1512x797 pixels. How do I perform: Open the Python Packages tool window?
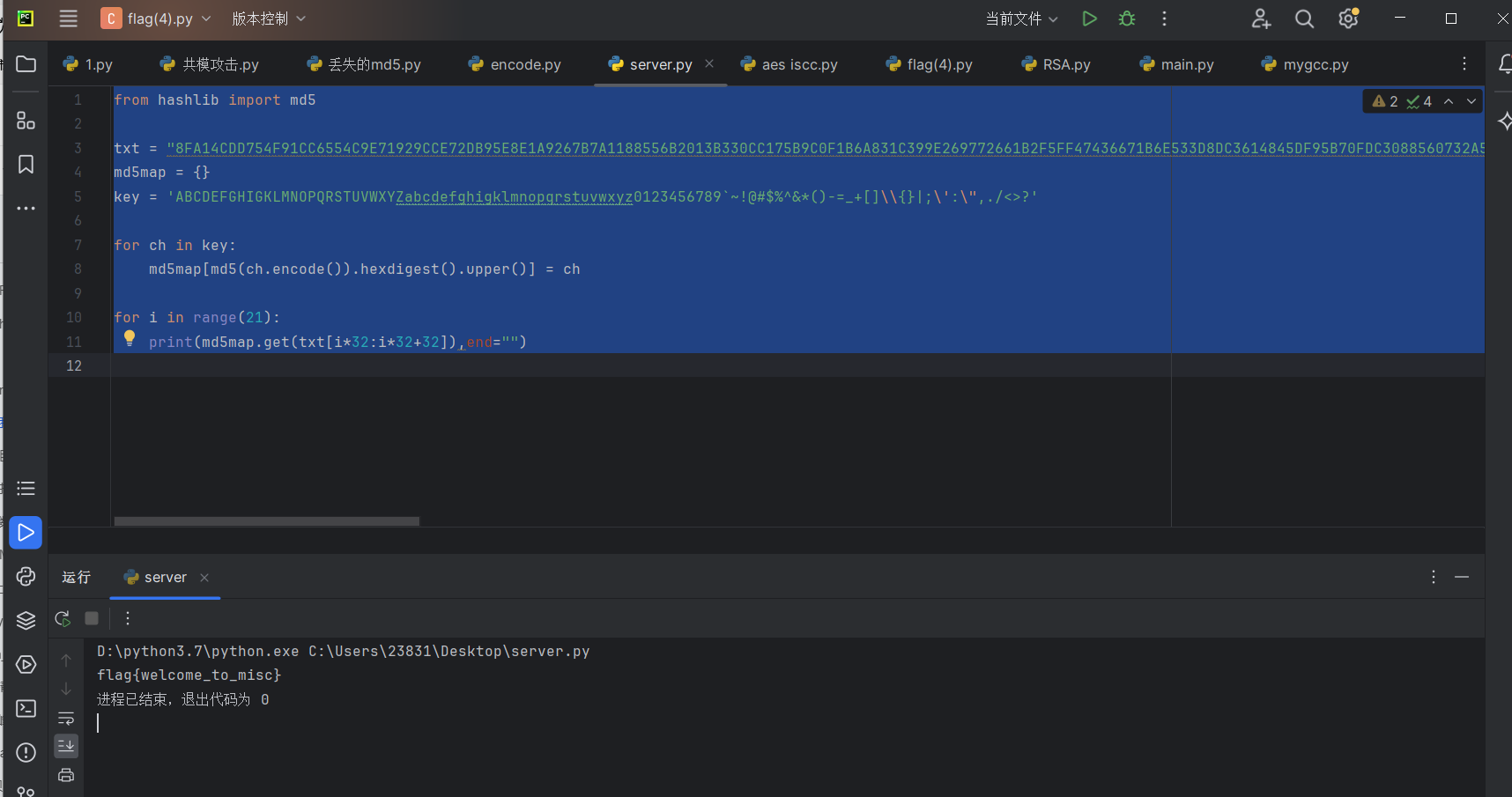(26, 576)
